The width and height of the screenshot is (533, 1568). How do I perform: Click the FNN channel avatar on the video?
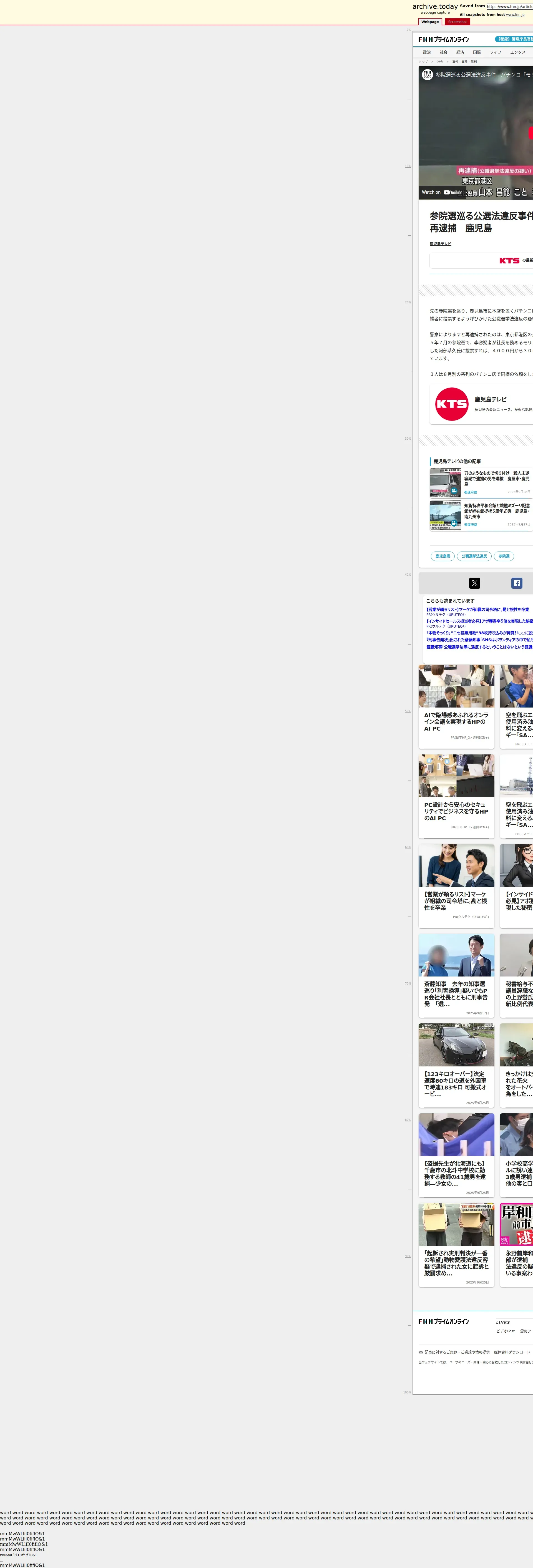click(x=427, y=74)
